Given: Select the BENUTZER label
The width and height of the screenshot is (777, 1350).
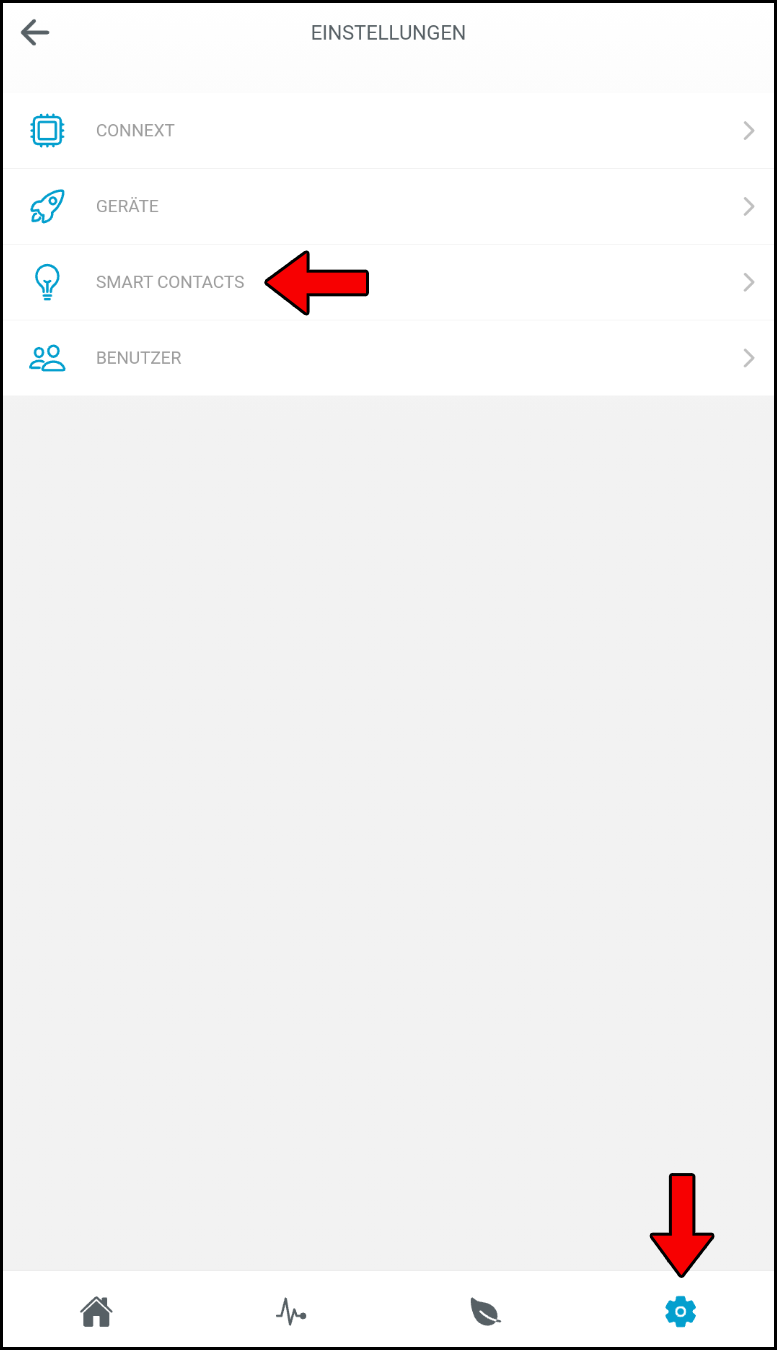Looking at the screenshot, I should [x=139, y=358].
